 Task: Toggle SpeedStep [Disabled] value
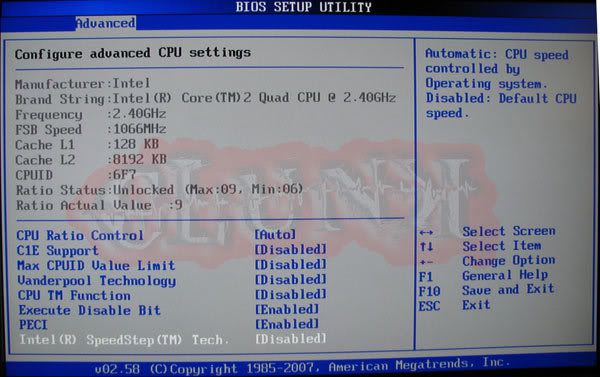tap(290, 339)
